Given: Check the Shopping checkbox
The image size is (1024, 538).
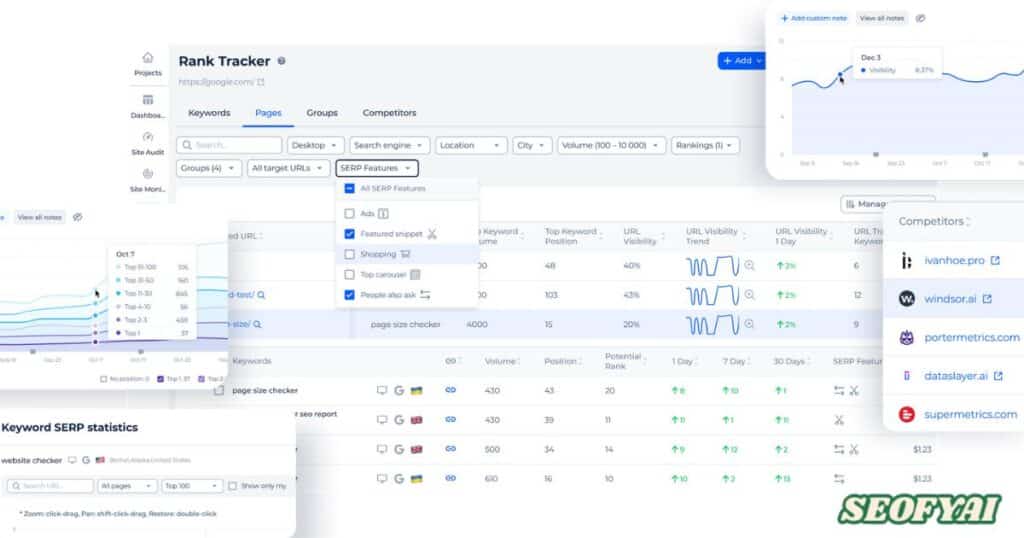Looking at the screenshot, I should point(349,254).
